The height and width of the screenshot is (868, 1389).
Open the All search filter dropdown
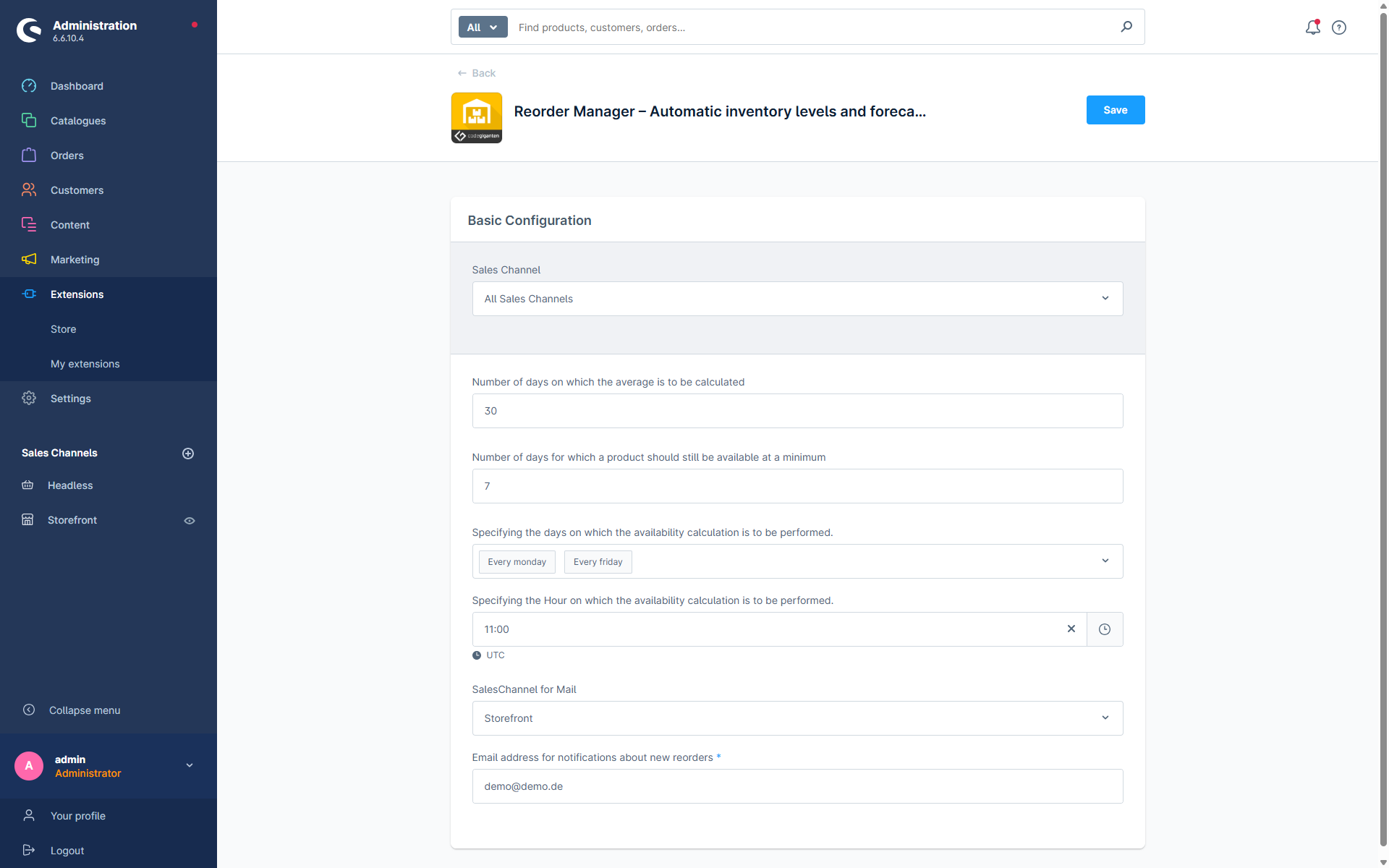point(483,27)
